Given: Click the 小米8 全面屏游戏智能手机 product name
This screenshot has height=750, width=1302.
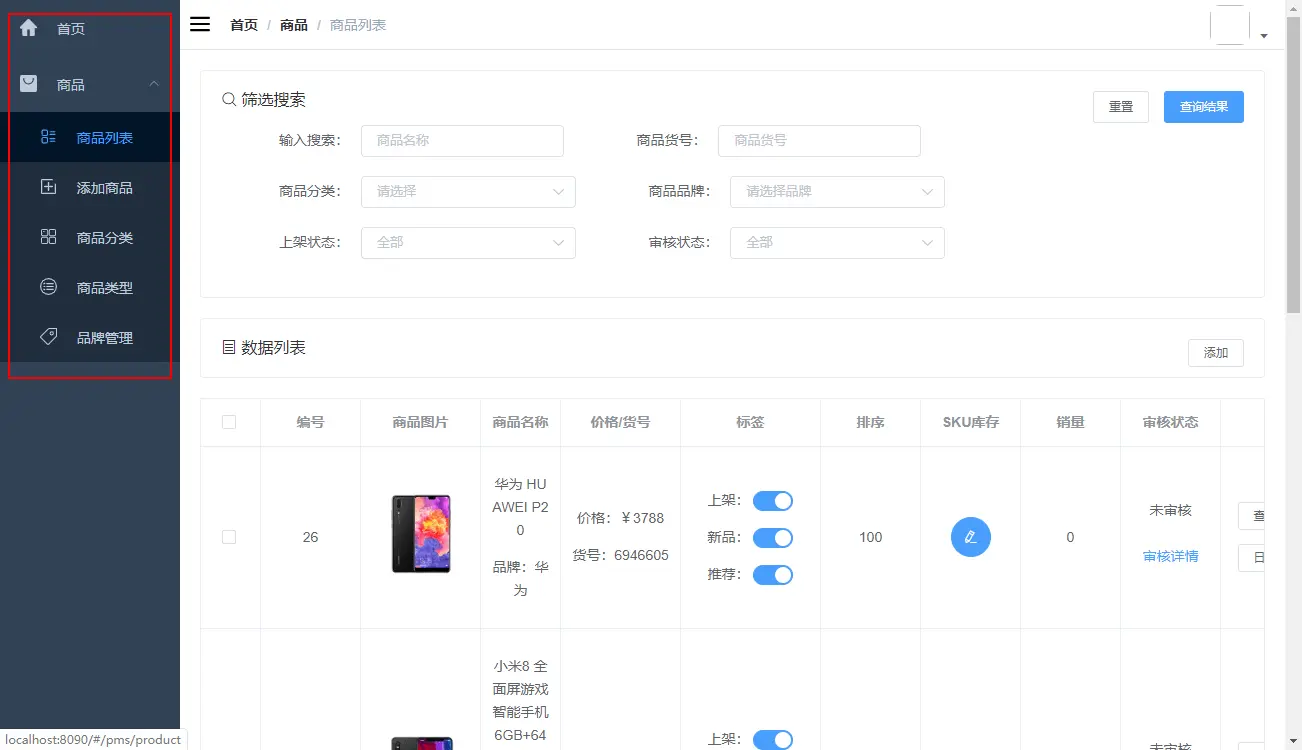Looking at the screenshot, I should click(520, 700).
